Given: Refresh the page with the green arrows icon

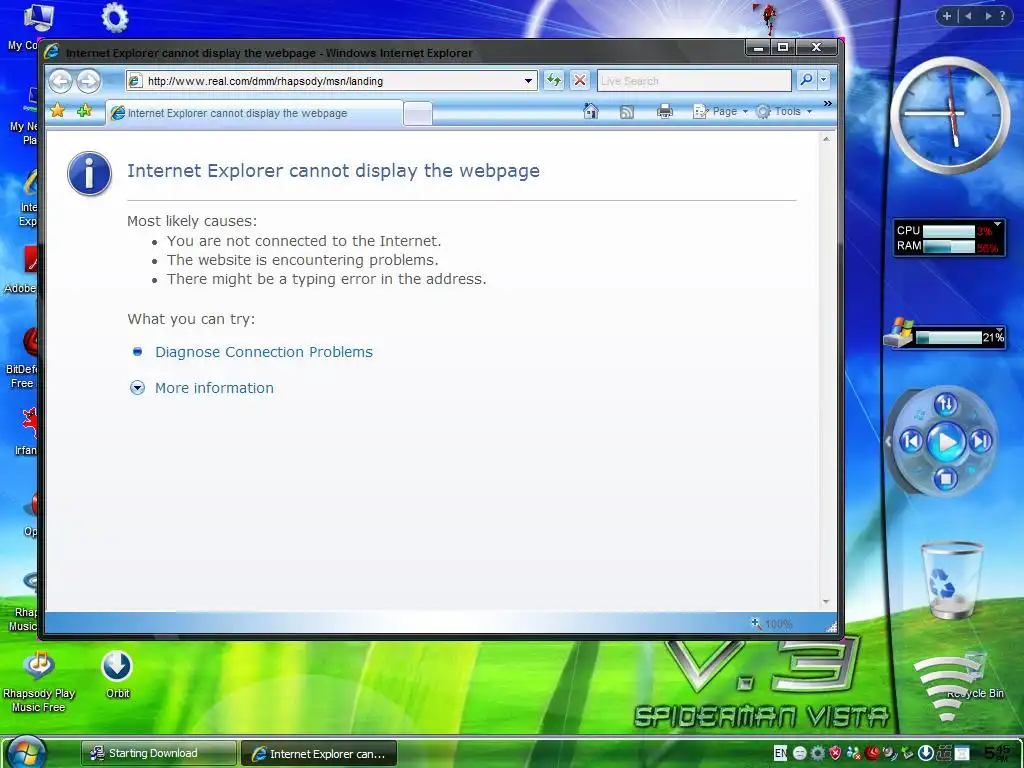Looking at the screenshot, I should 554,80.
